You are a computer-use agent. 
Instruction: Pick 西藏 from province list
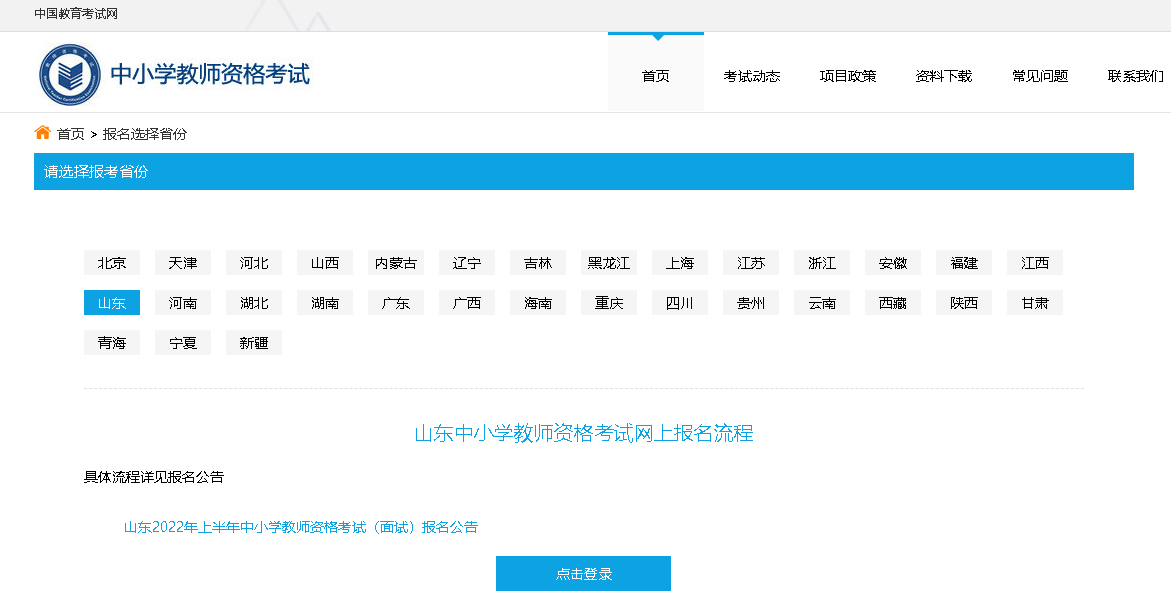click(893, 303)
